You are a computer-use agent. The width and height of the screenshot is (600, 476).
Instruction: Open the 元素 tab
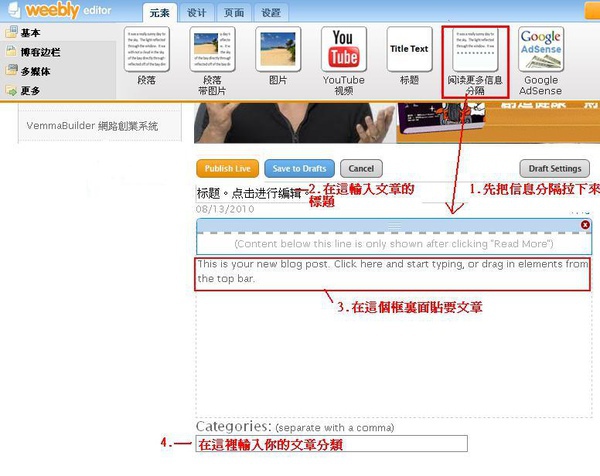pos(160,13)
